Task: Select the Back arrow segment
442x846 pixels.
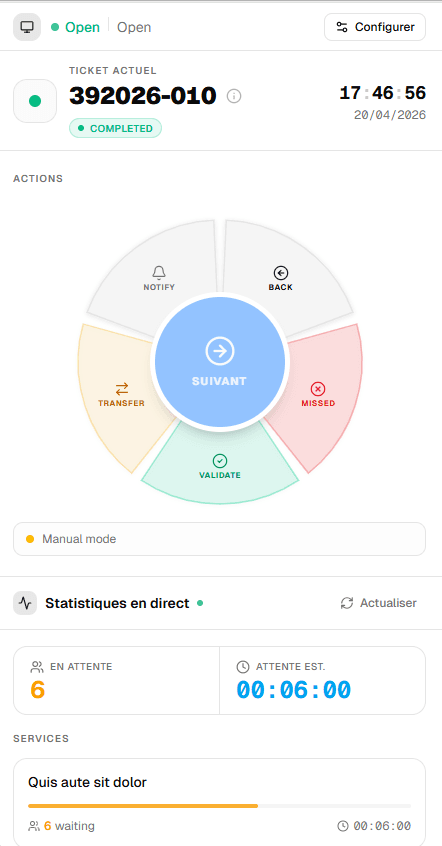Action: click(281, 278)
